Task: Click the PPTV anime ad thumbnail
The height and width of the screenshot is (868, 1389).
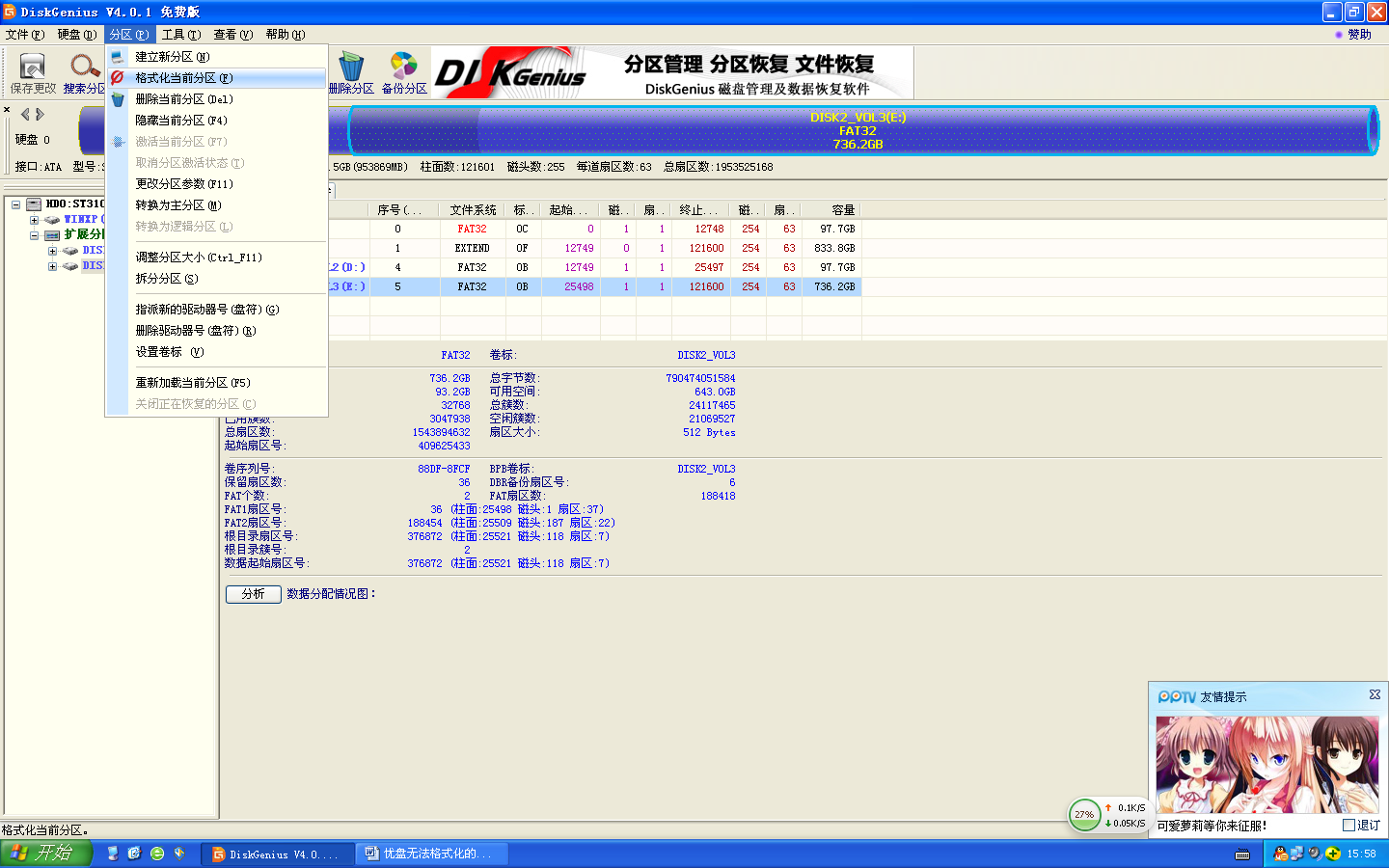Action: pos(1266,765)
